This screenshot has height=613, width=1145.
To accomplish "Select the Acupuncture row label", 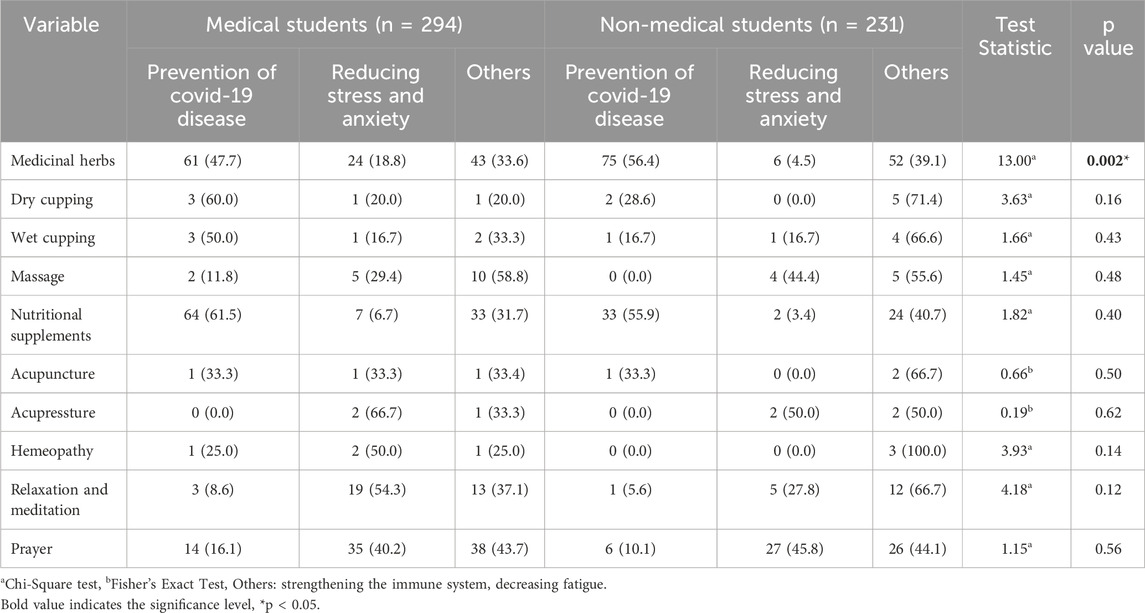I will coord(53,374).
